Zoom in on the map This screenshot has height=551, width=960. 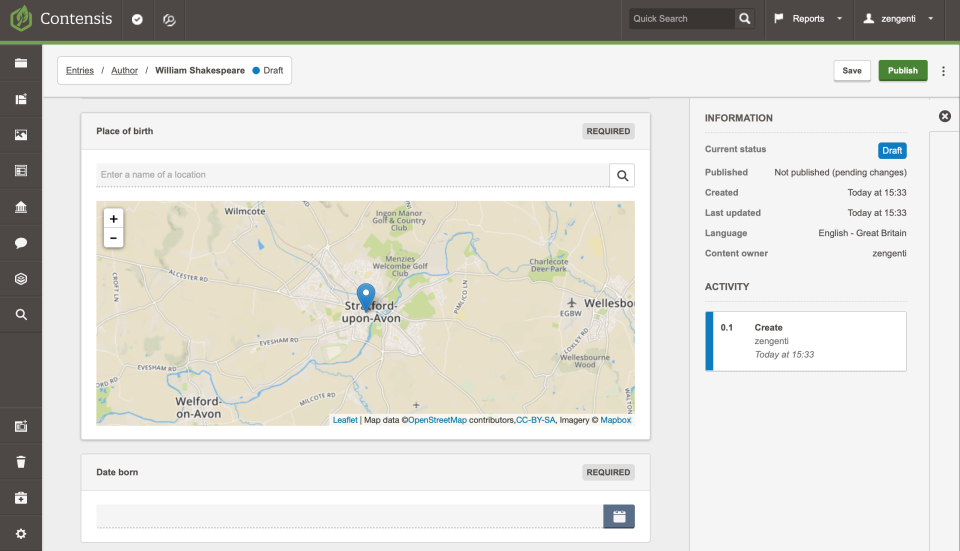tap(114, 218)
